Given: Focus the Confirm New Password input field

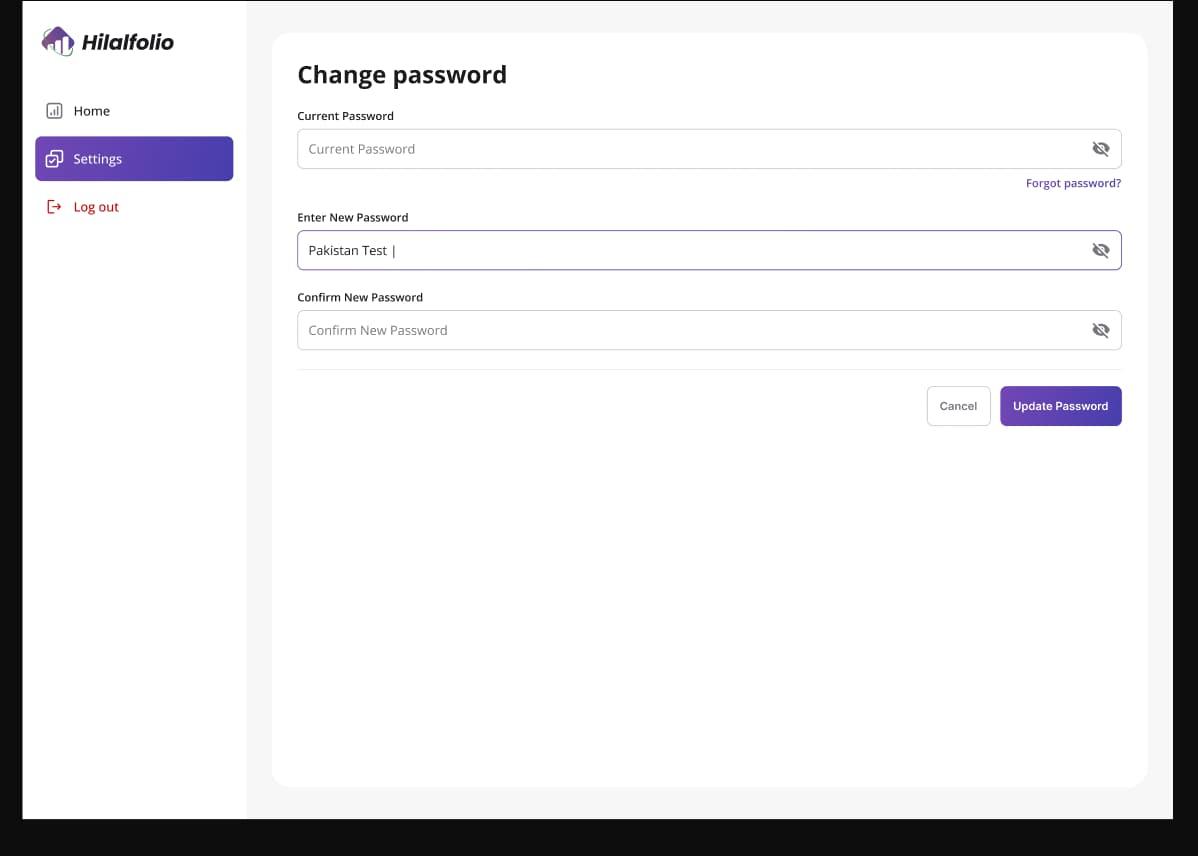Looking at the screenshot, I should click(709, 330).
